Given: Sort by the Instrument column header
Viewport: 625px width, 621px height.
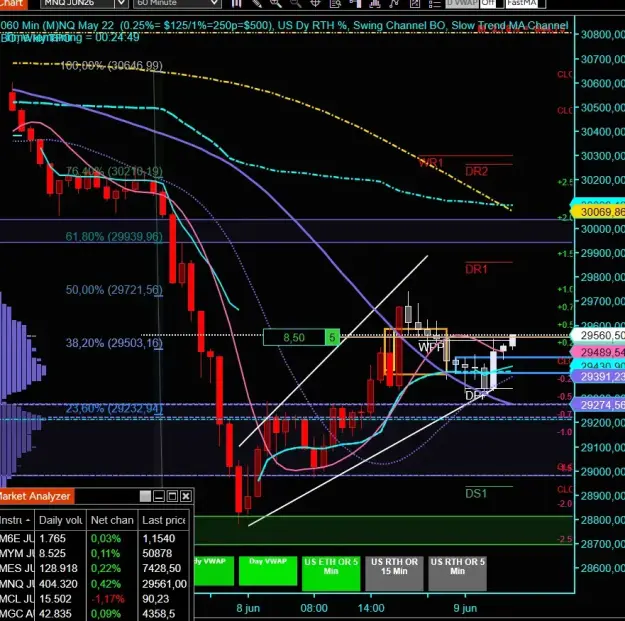Looking at the screenshot, I should tap(17, 520).
